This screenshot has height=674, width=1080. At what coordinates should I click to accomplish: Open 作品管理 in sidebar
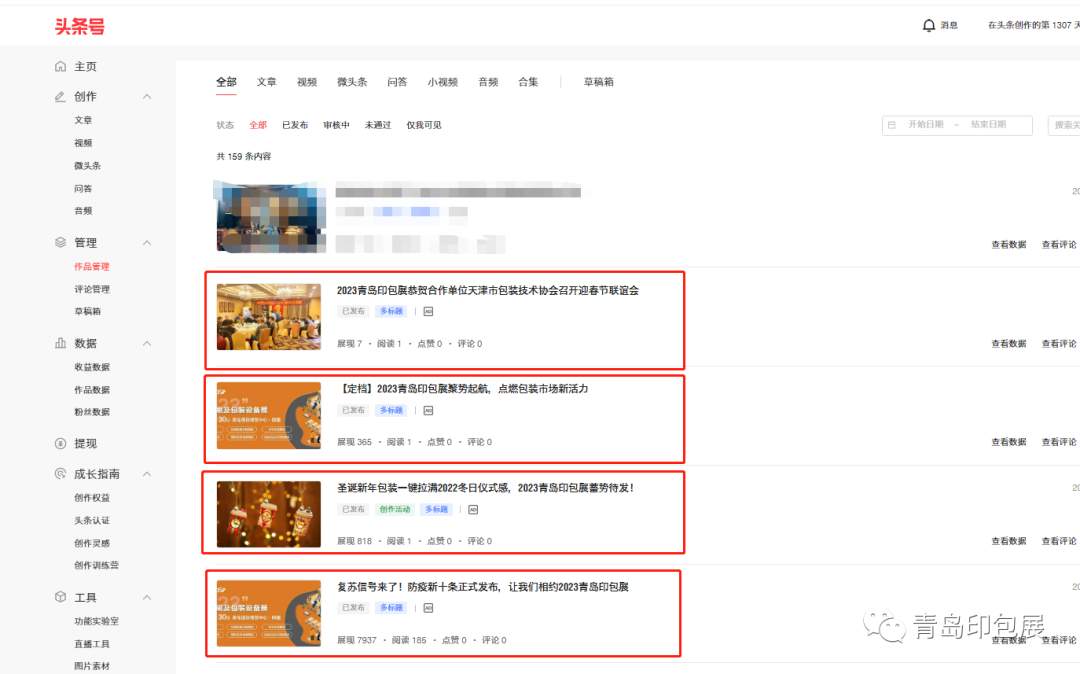[92, 266]
